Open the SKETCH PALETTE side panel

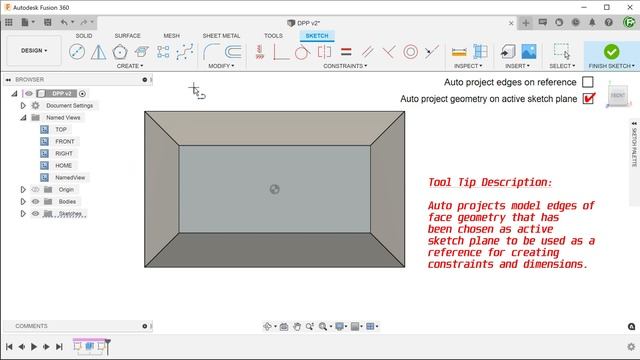click(634, 147)
